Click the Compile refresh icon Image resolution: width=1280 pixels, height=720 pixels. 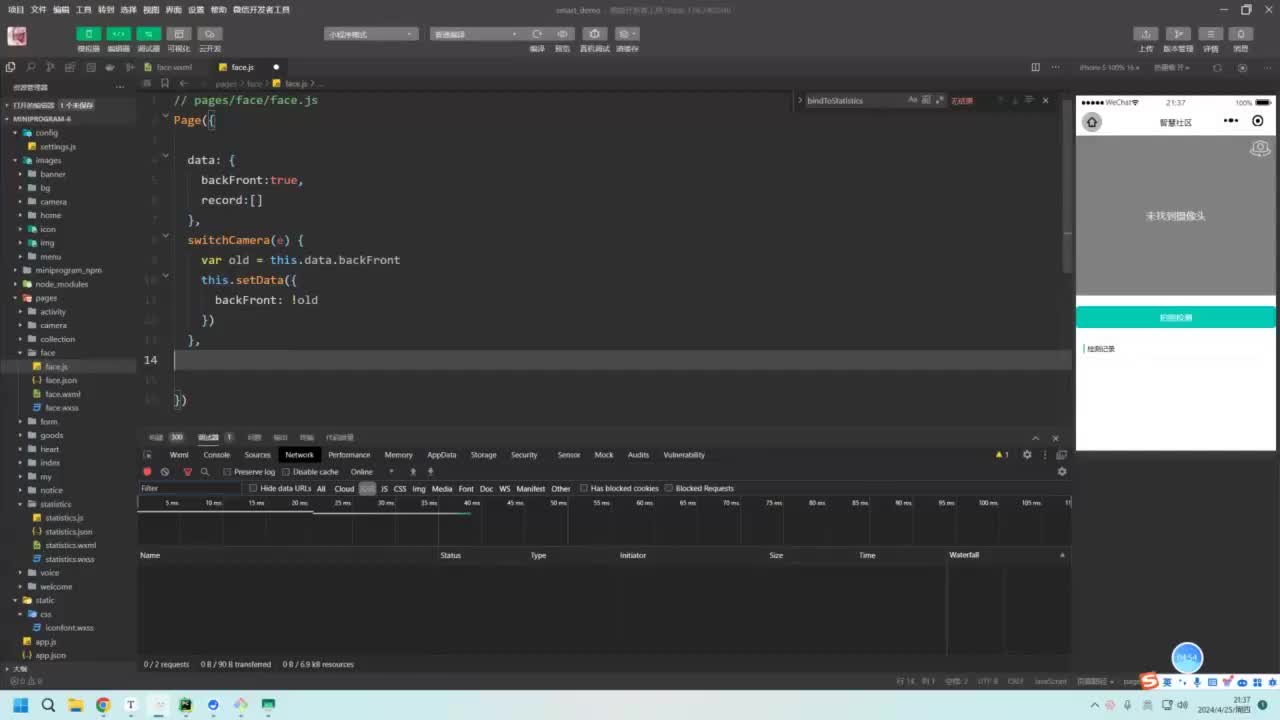coord(537,34)
